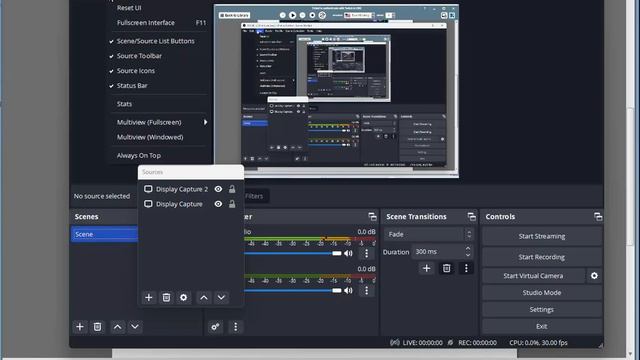Lock the Display Capture 2 source
This screenshot has height=360, width=640.
pos(232,189)
